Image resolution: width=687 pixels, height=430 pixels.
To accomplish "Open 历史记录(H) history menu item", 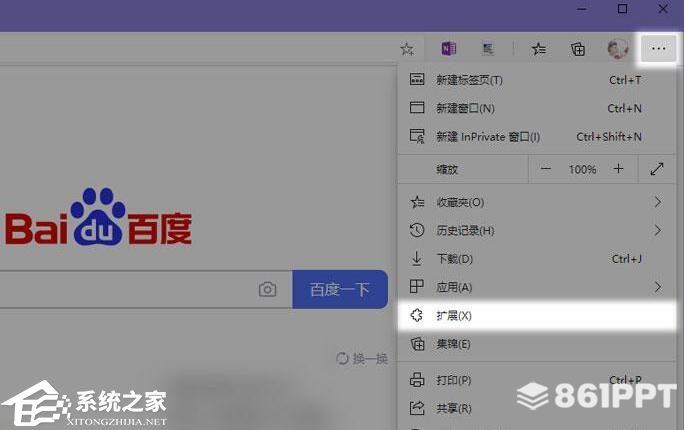I will 537,231.
